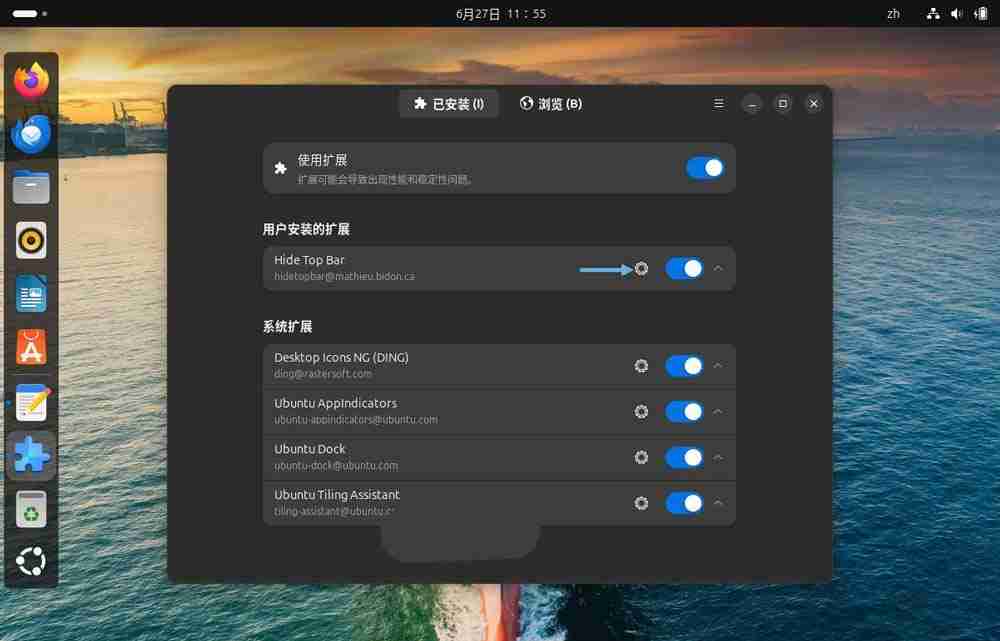Viewport: 1000px width, 641px height.
Task: Expand the Desktop Icons NG entry
Action: 717,366
